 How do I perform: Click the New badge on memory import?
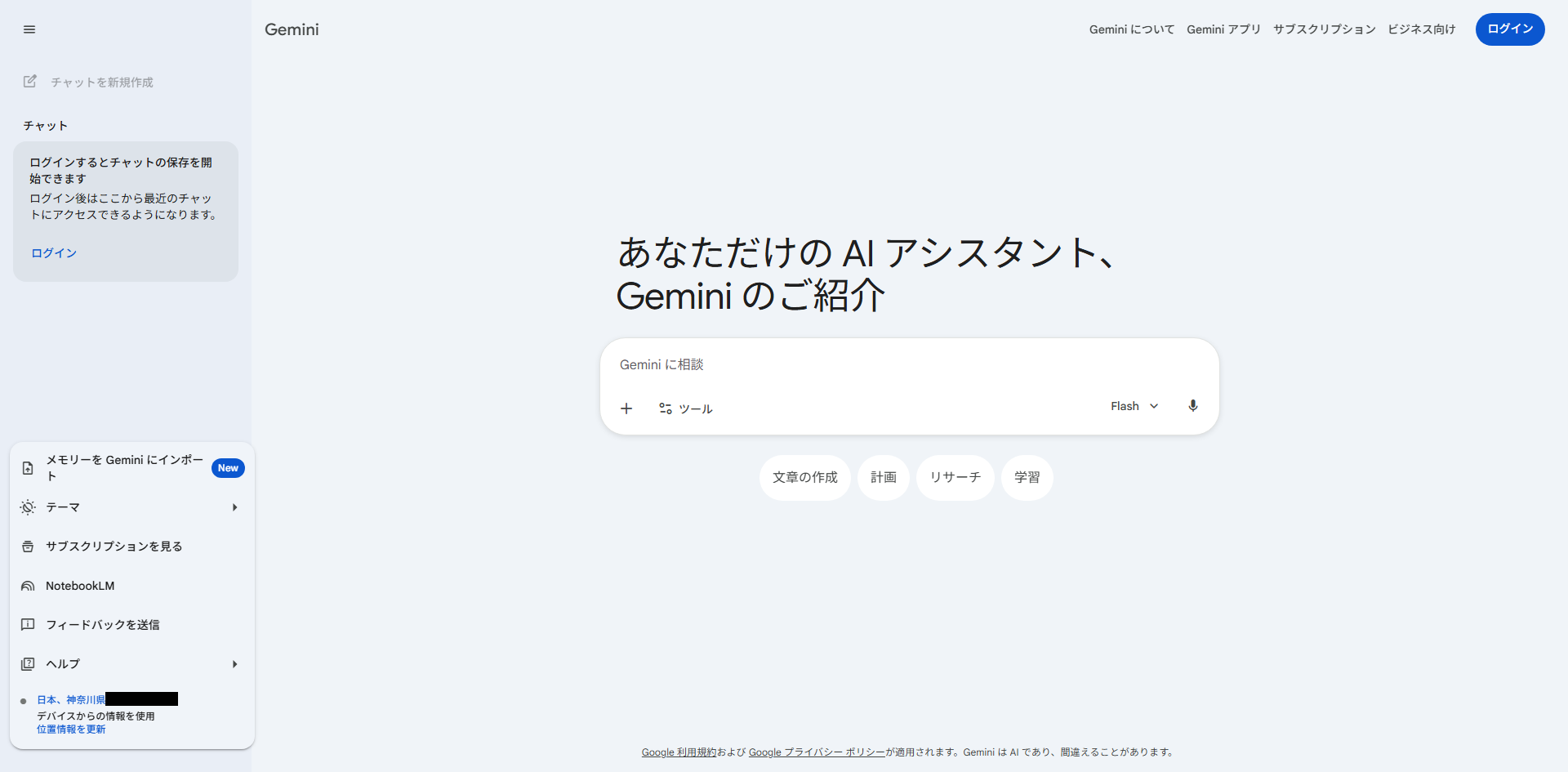[x=228, y=468]
